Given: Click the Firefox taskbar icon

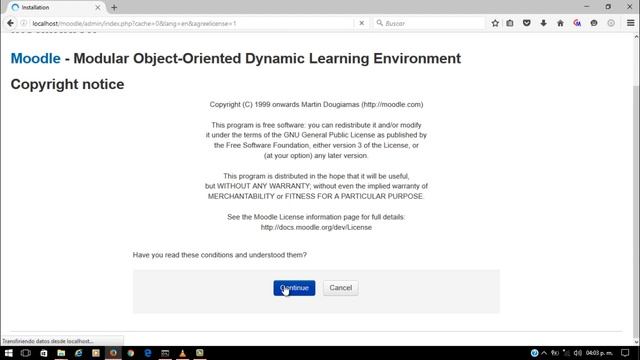Looking at the screenshot, I should coord(113,353).
